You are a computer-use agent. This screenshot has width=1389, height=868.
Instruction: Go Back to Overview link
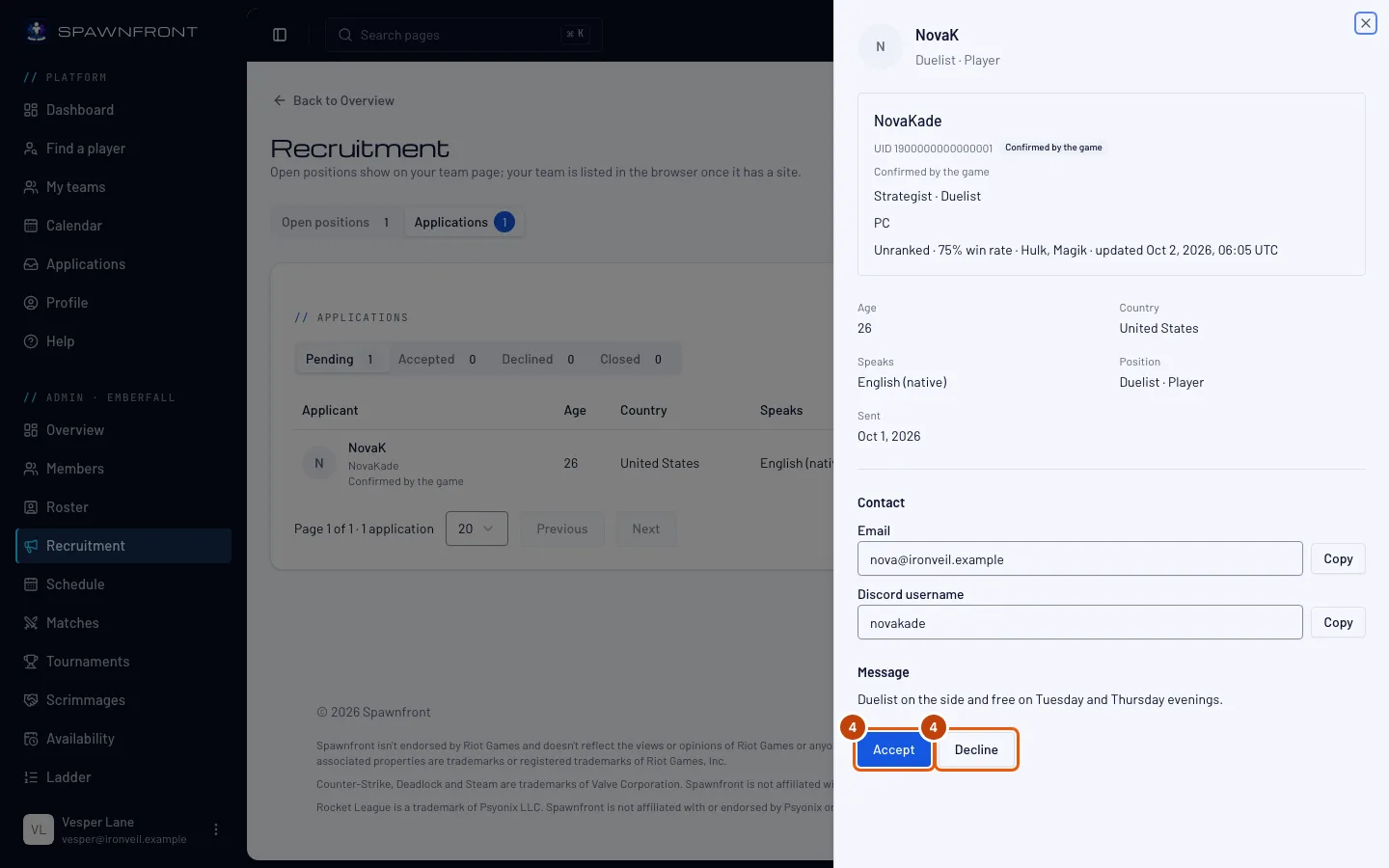click(334, 100)
